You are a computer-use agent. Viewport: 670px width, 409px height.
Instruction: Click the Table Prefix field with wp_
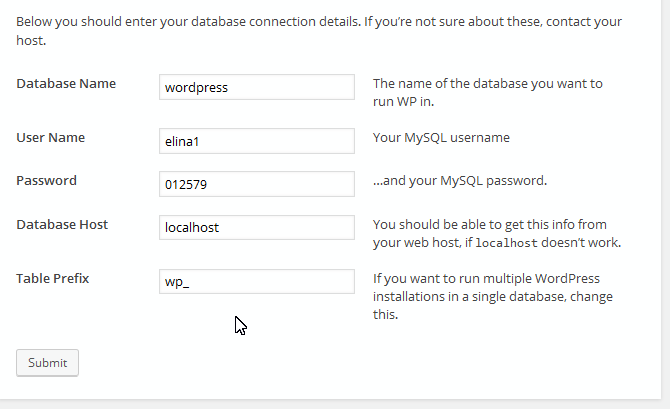point(256,281)
